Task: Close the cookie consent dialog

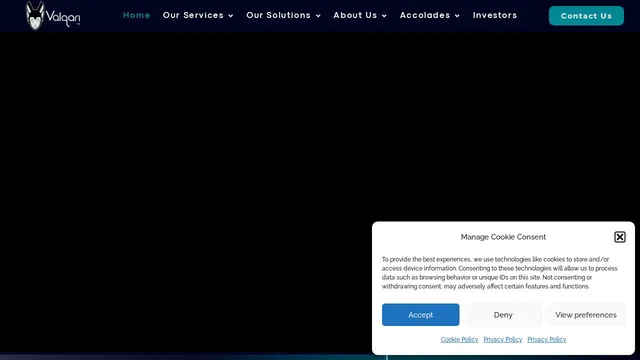Action: coord(620,237)
